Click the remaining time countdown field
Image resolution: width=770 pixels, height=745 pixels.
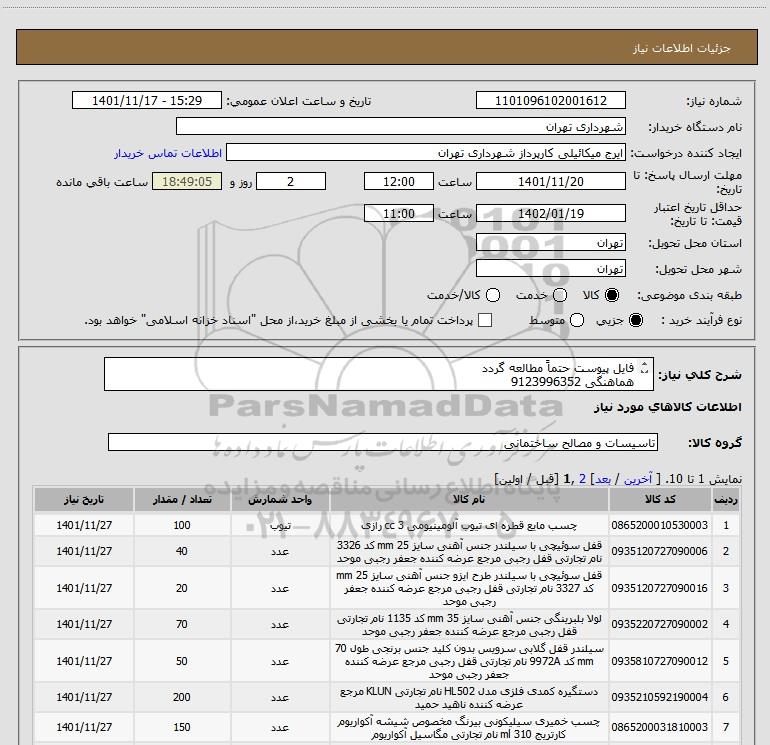pos(186,181)
